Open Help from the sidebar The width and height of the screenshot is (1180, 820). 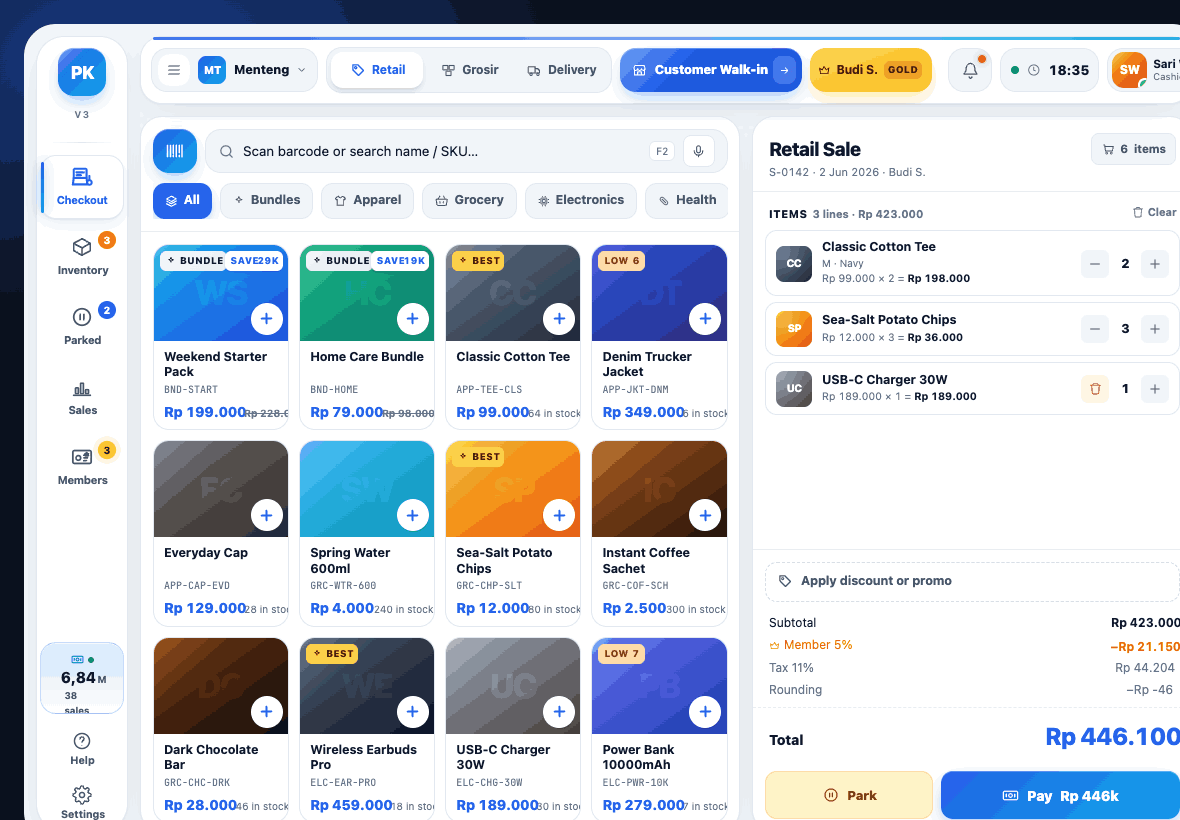point(82,749)
